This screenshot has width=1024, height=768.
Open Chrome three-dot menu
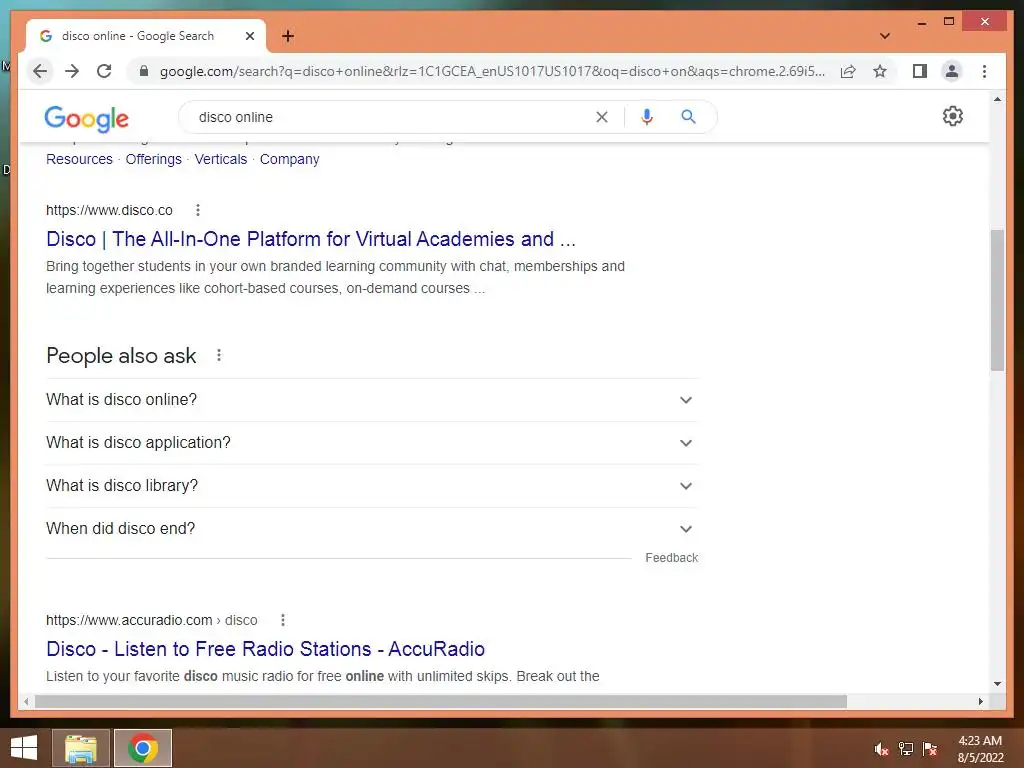(x=984, y=71)
